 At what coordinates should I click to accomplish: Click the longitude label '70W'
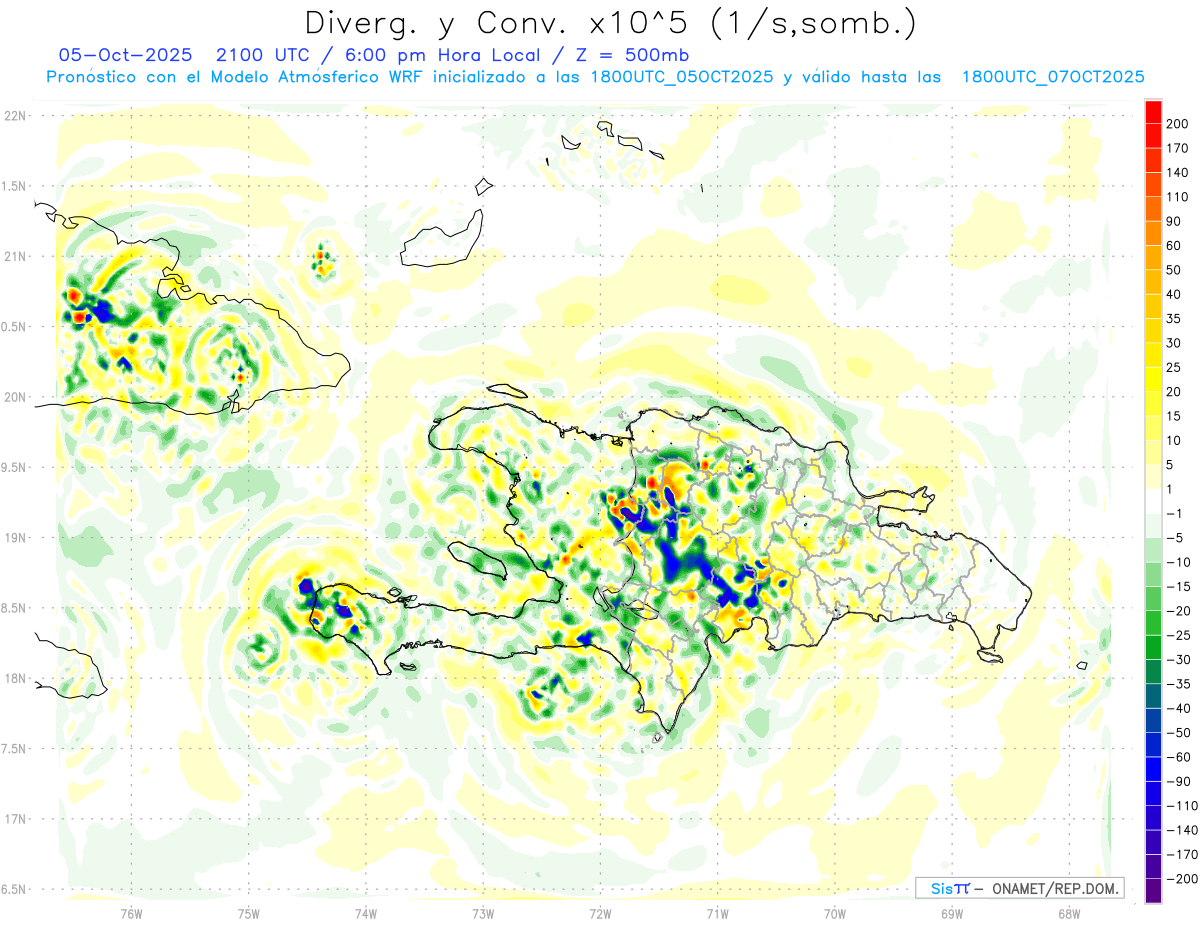click(x=834, y=914)
